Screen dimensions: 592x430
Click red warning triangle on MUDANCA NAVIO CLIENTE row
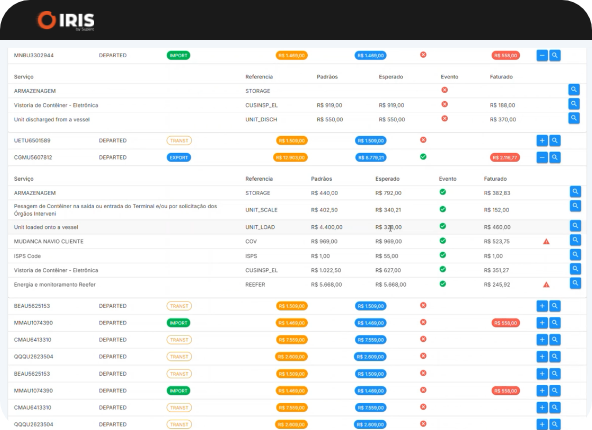(x=546, y=241)
